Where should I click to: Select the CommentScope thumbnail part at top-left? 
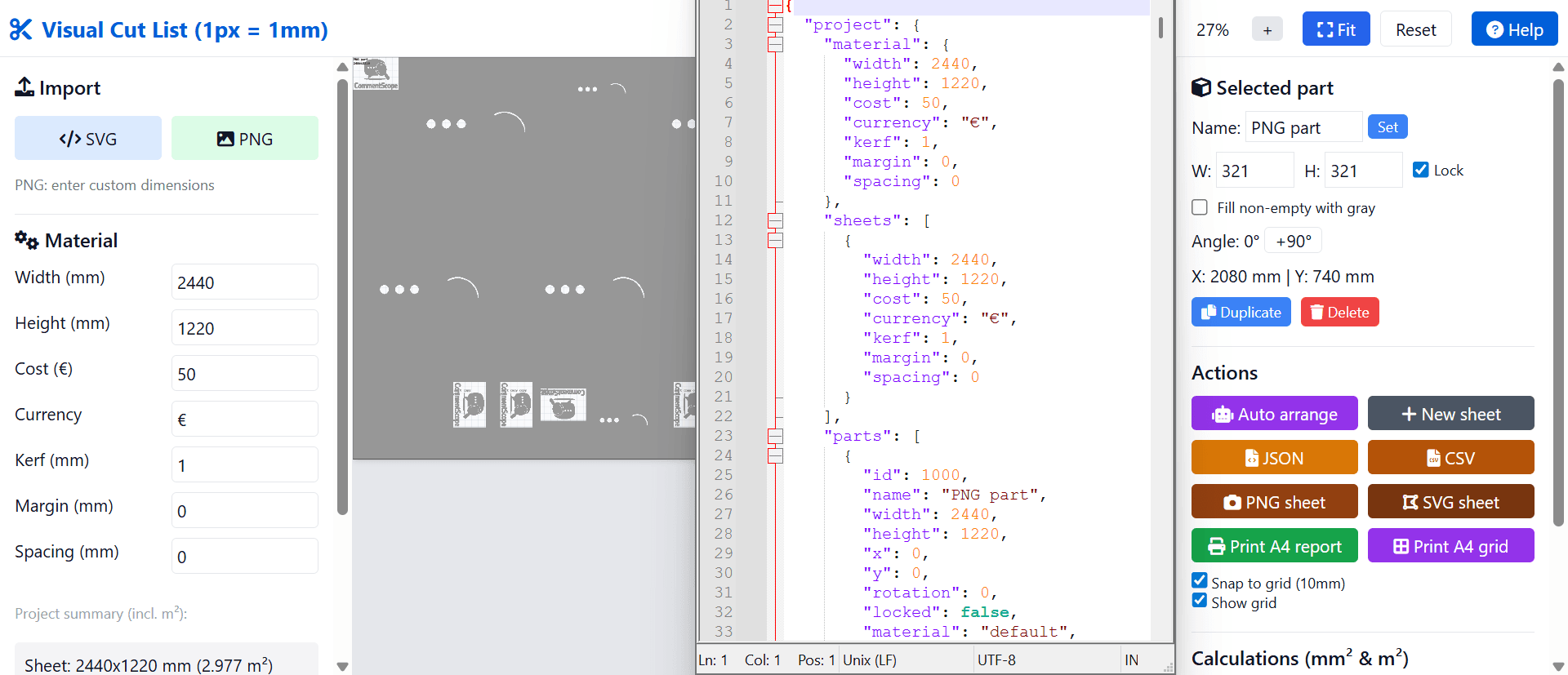[376, 73]
